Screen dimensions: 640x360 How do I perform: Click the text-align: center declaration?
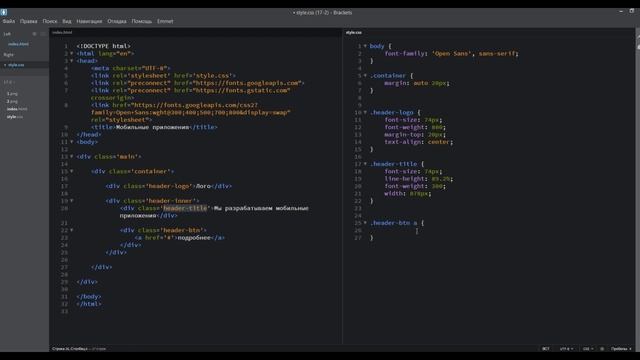(x=419, y=142)
